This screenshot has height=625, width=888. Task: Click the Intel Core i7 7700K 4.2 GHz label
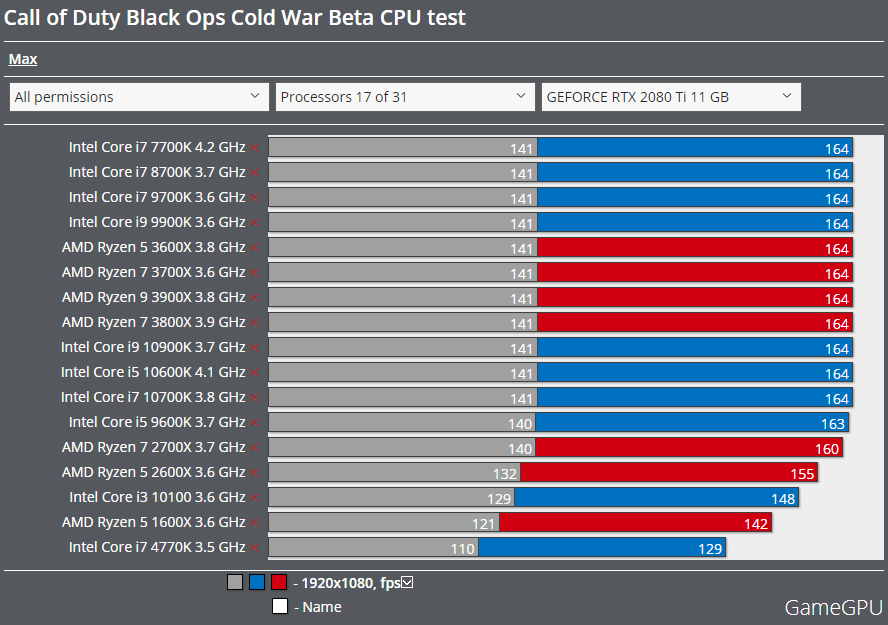[157, 147]
